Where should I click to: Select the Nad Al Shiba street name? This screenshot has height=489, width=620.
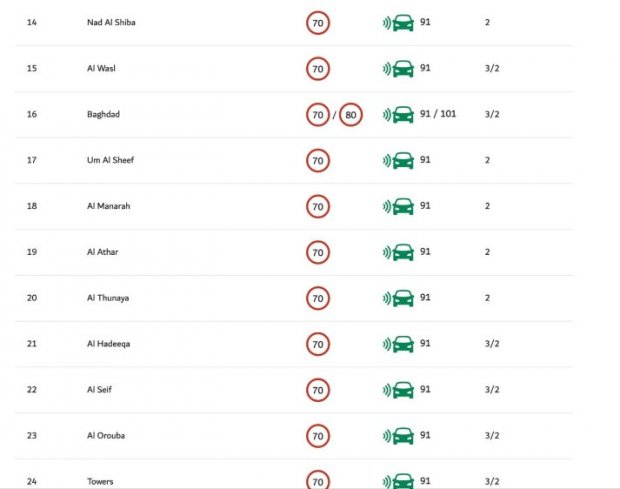[111, 22]
